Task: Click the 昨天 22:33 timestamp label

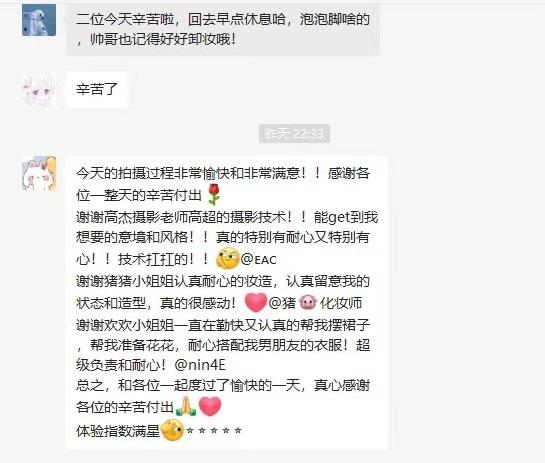Action: pyautogui.click(x=294, y=133)
